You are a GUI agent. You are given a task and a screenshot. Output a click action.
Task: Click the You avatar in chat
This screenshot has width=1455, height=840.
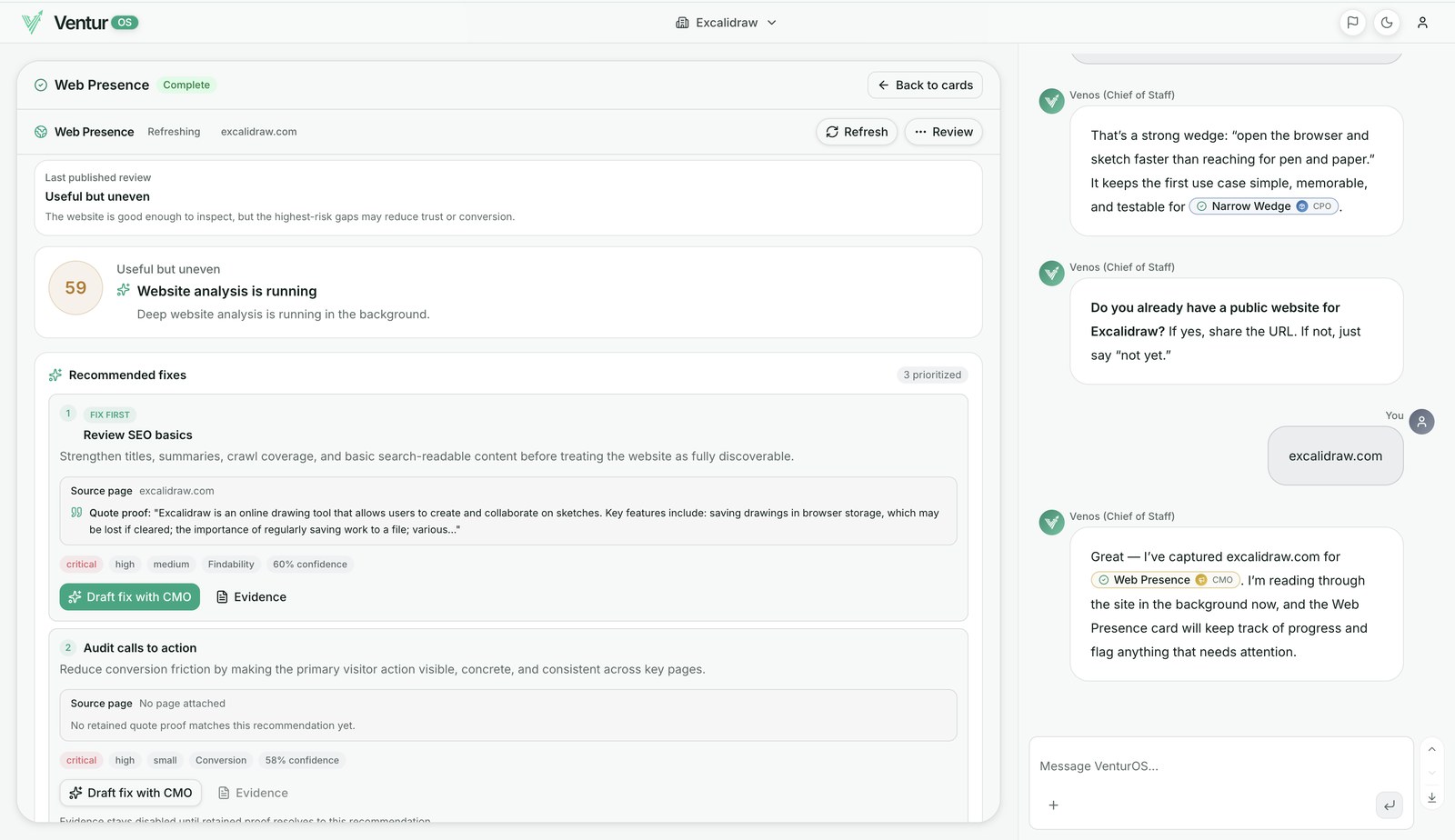pyautogui.click(x=1421, y=422)
